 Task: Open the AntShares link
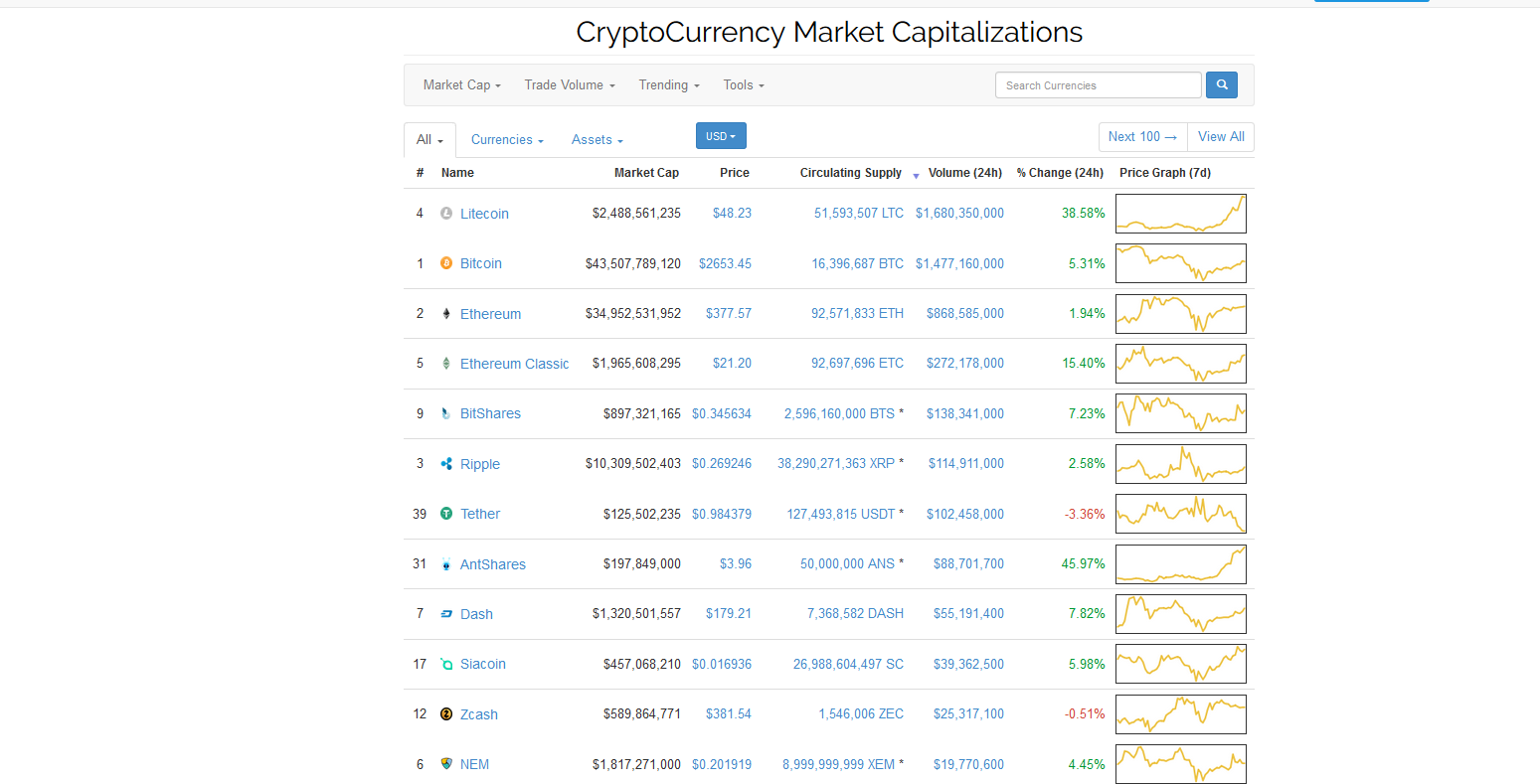tap(493, 564)
